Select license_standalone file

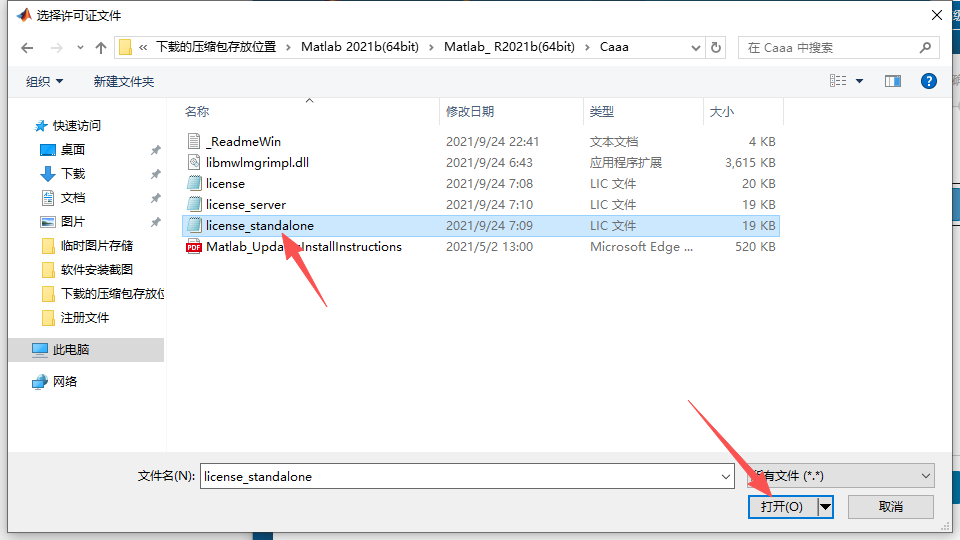click(481, 225)
